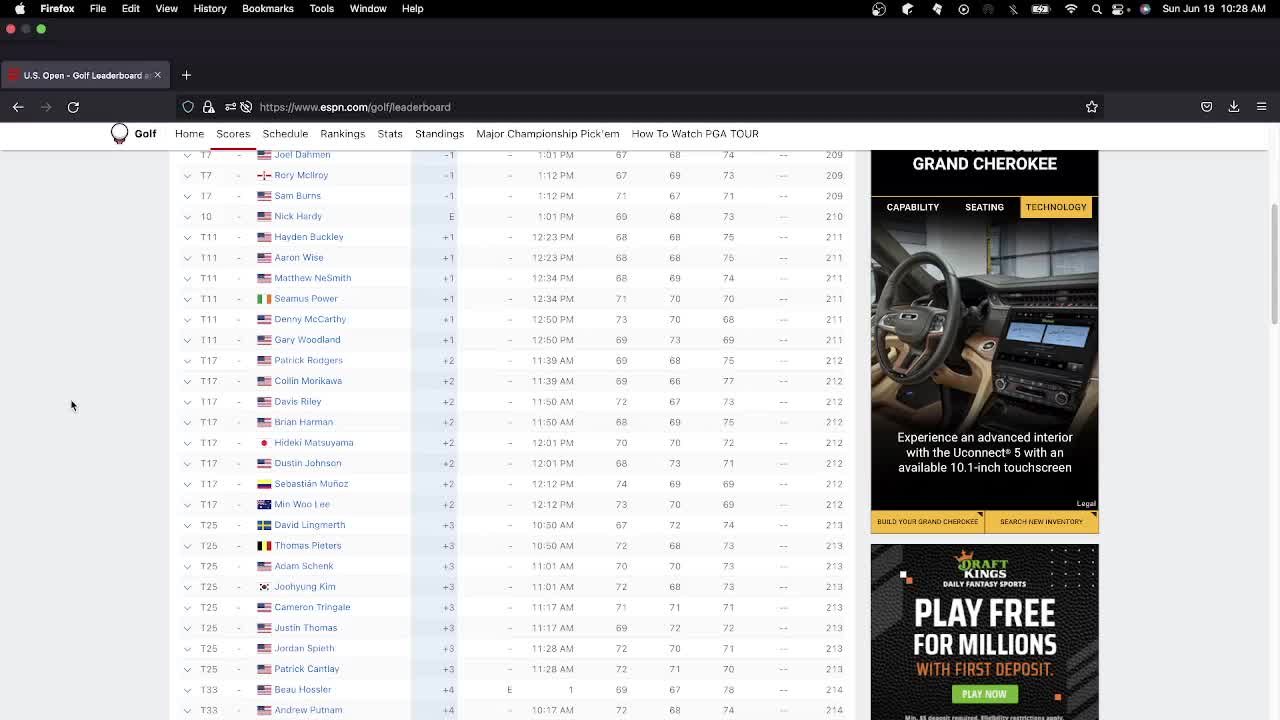This screenshot has width=1280, height=720.
Task: Click Min Woo Lee's name
Action: tap(302, 505)
